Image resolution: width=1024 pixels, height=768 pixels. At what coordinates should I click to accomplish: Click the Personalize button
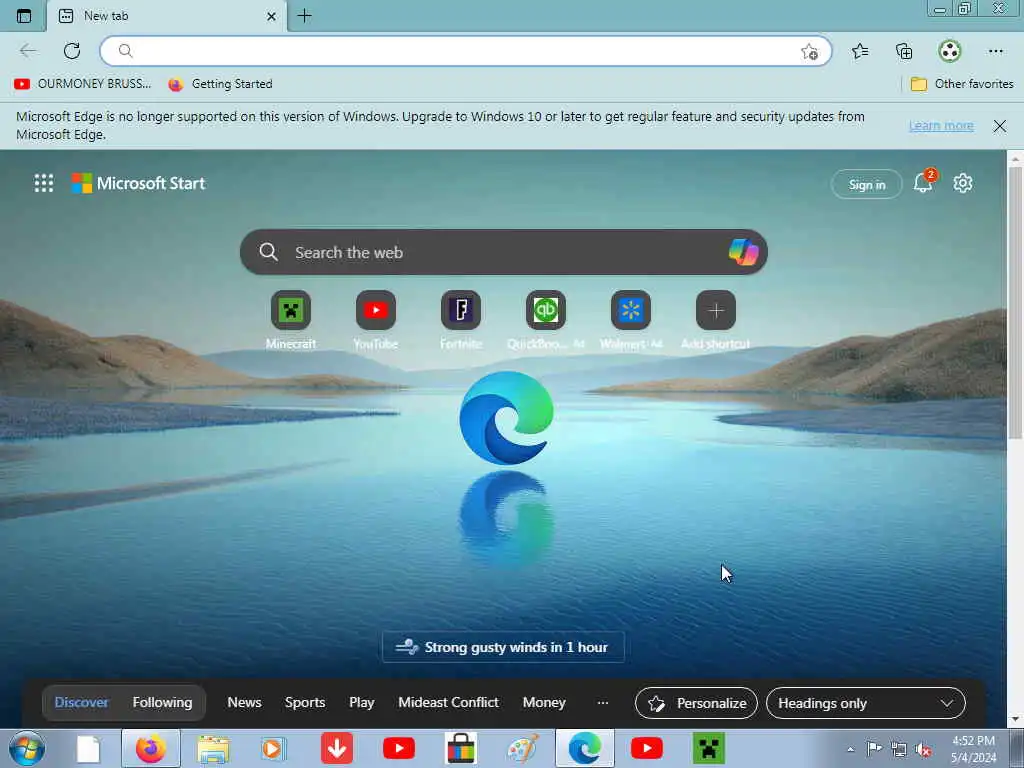coord(696,703)
